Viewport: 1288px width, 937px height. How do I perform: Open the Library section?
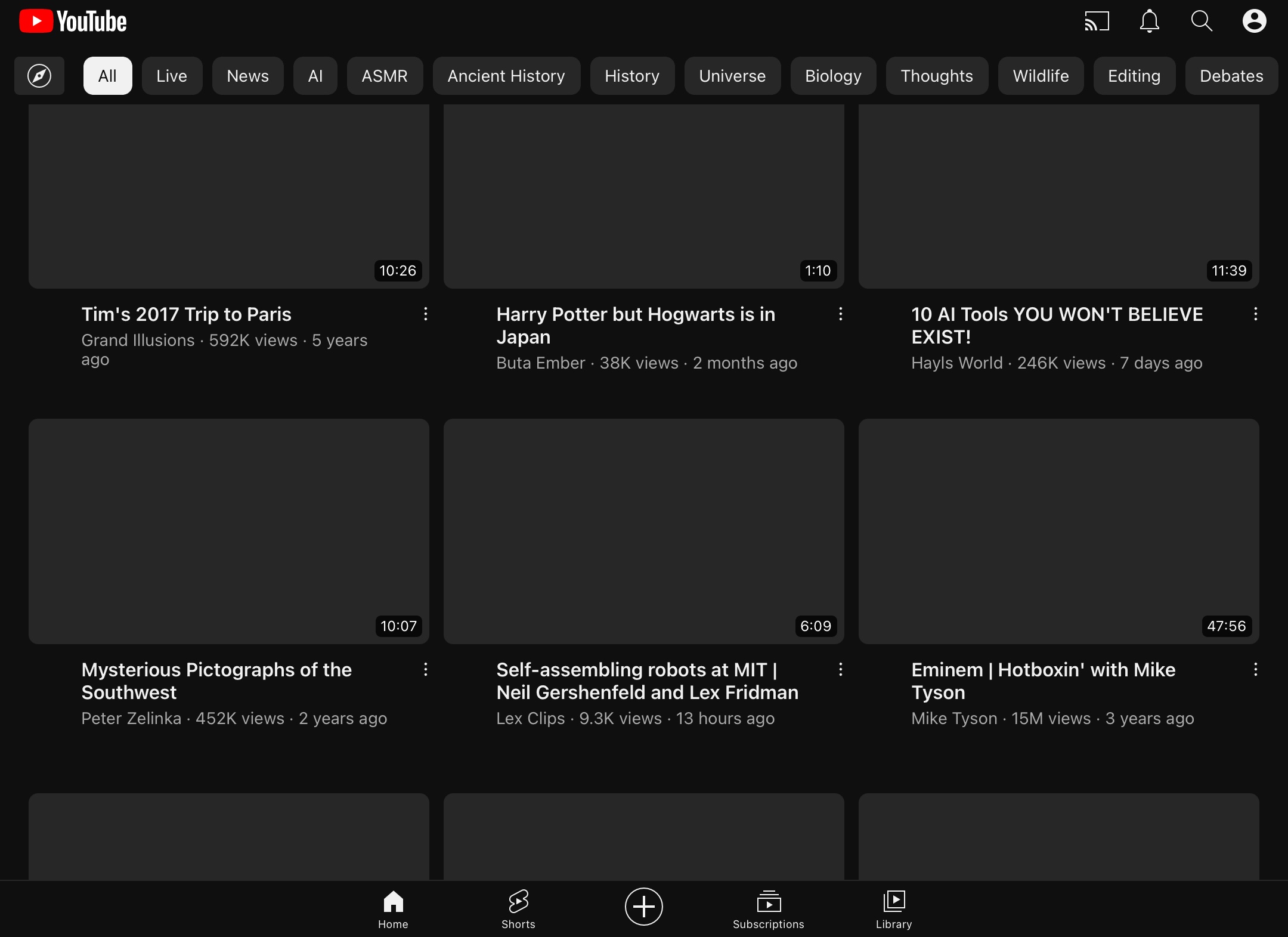pos(893,909)
